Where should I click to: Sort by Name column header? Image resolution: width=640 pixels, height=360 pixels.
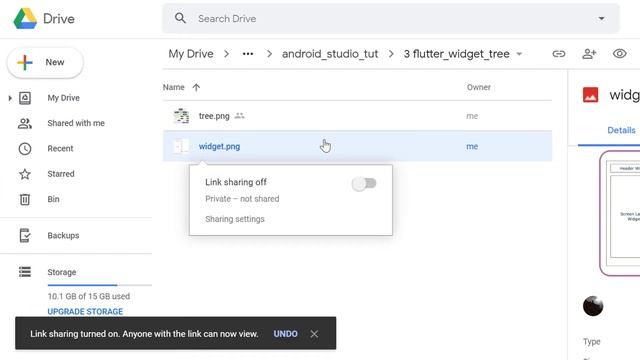(173, 87)
